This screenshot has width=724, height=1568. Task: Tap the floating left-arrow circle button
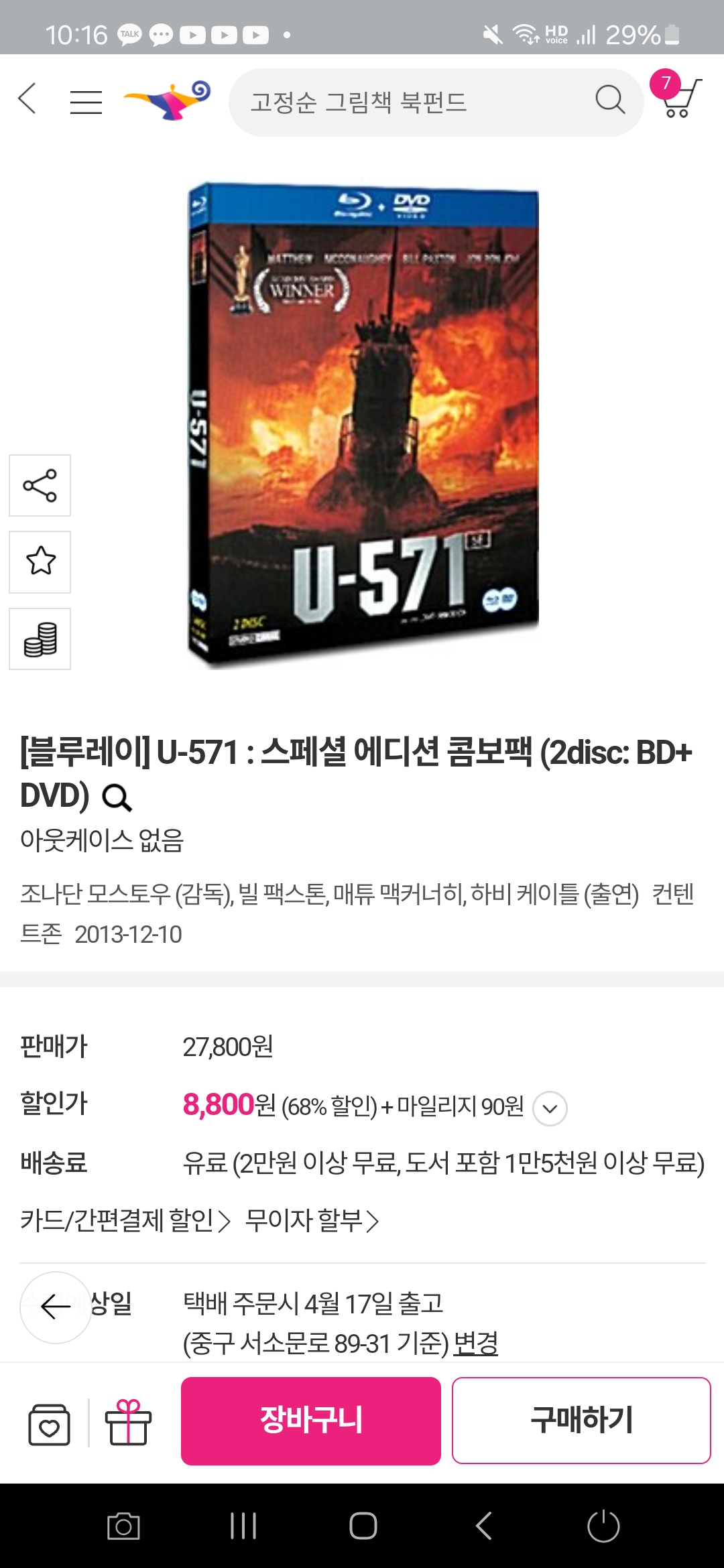tap(56, 1307)
